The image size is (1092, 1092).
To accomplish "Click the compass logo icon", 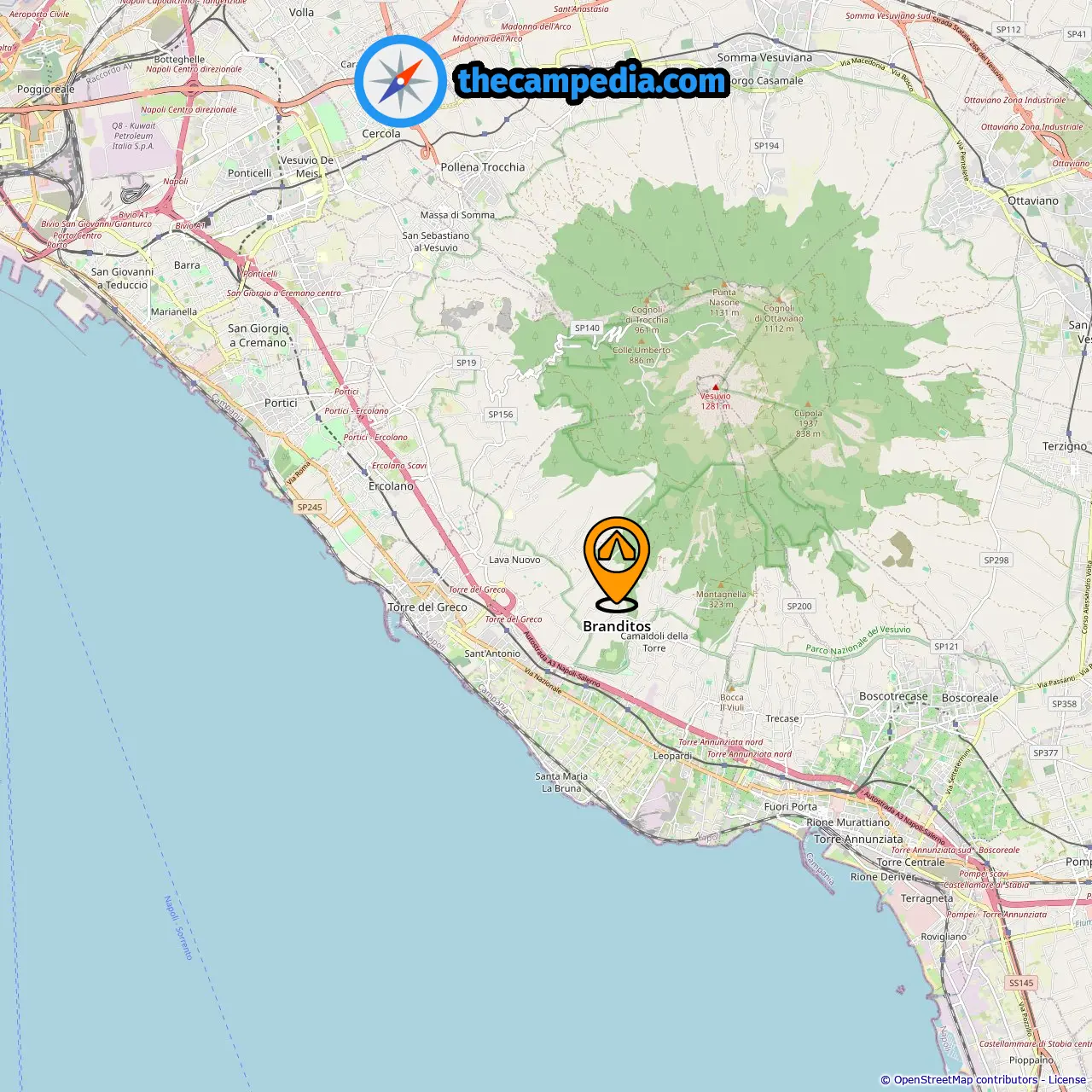I will tap(400, 81).
